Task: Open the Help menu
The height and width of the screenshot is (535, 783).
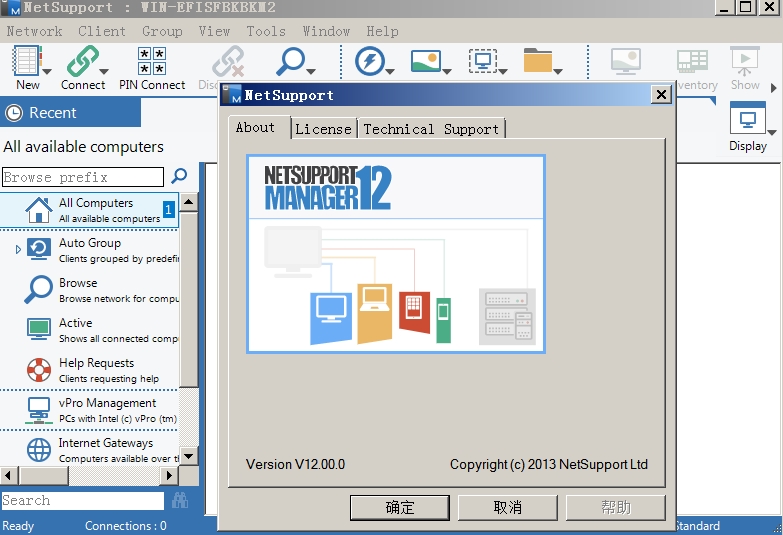Action: pyautogui.click(x=382, y=31)
